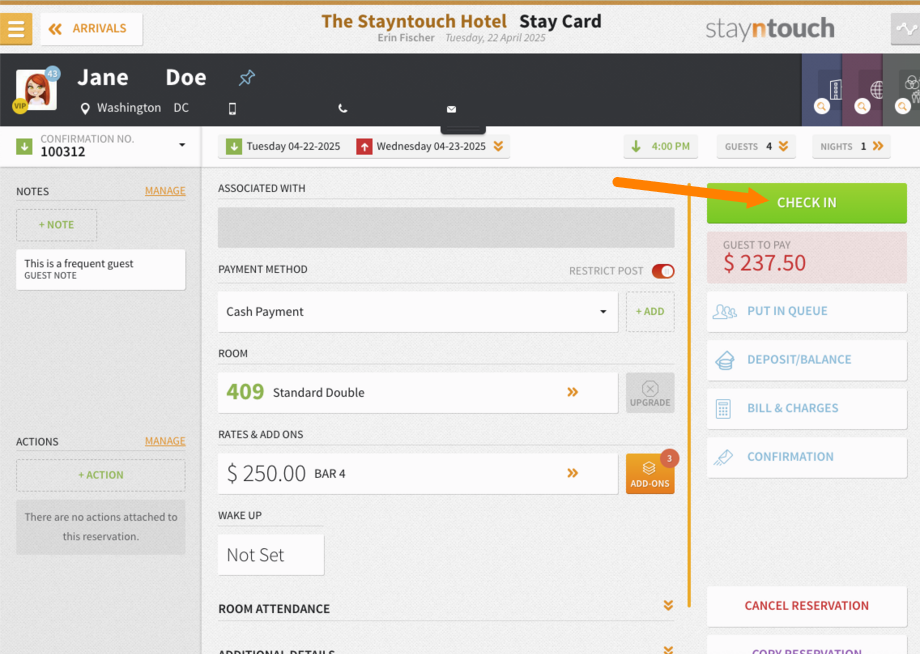The width and height of the screenshot is (920, 654).
Task: Open the purple globe travel agent tab
Action: [x=862, y=90]
